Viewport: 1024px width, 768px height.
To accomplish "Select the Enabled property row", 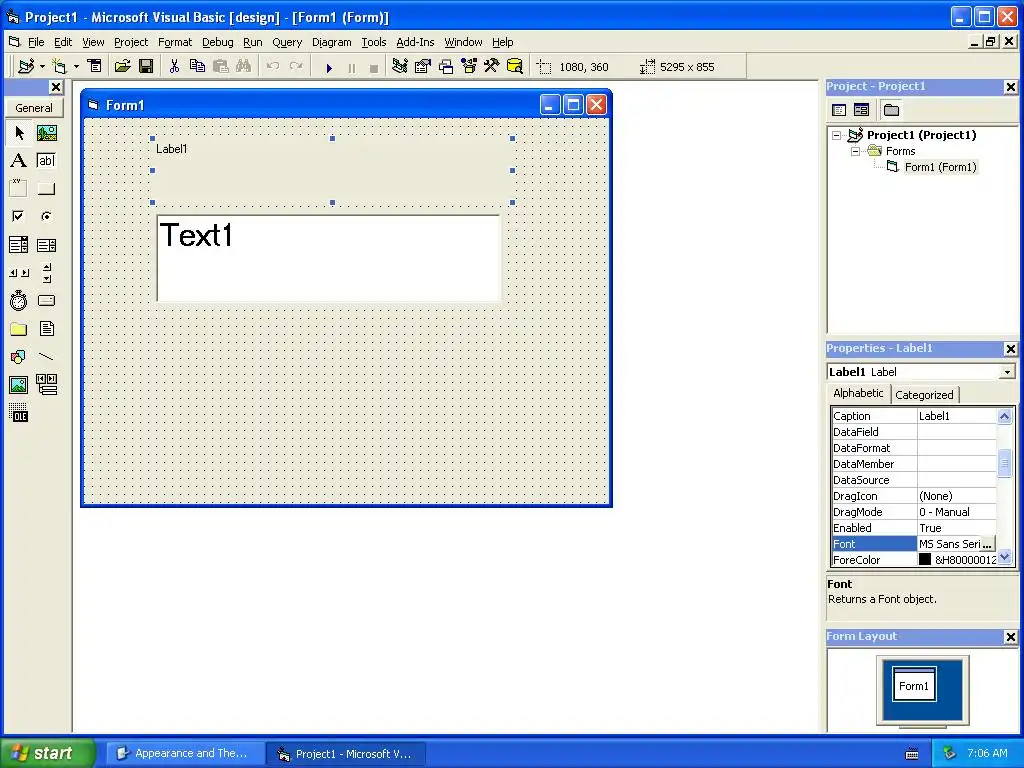I will click(x=914, y=528).
